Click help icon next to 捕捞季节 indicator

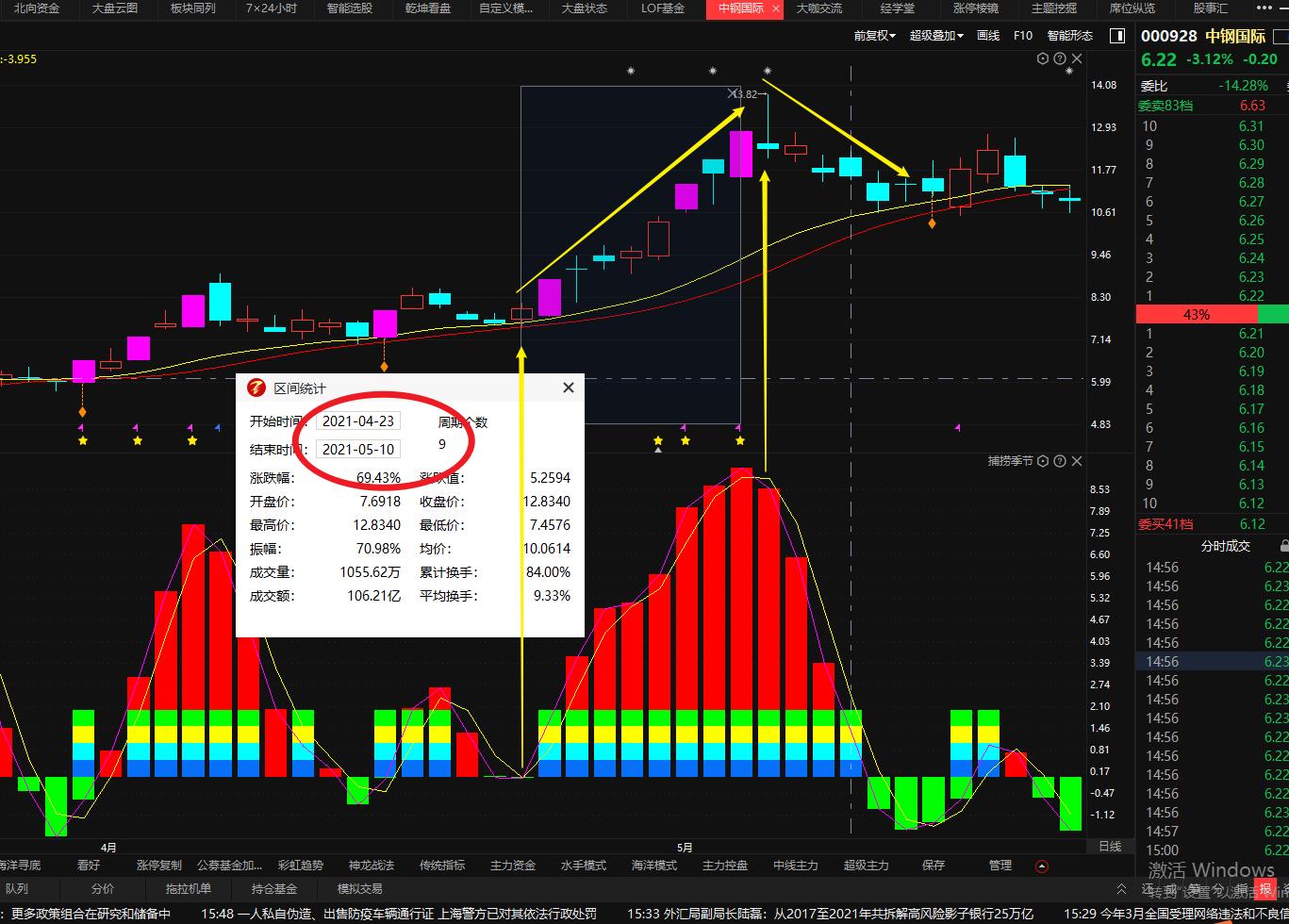pos(1059,461)
